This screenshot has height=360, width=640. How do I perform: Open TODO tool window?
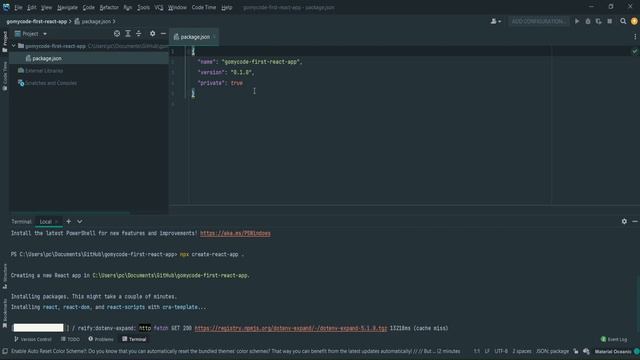(70, 339)
